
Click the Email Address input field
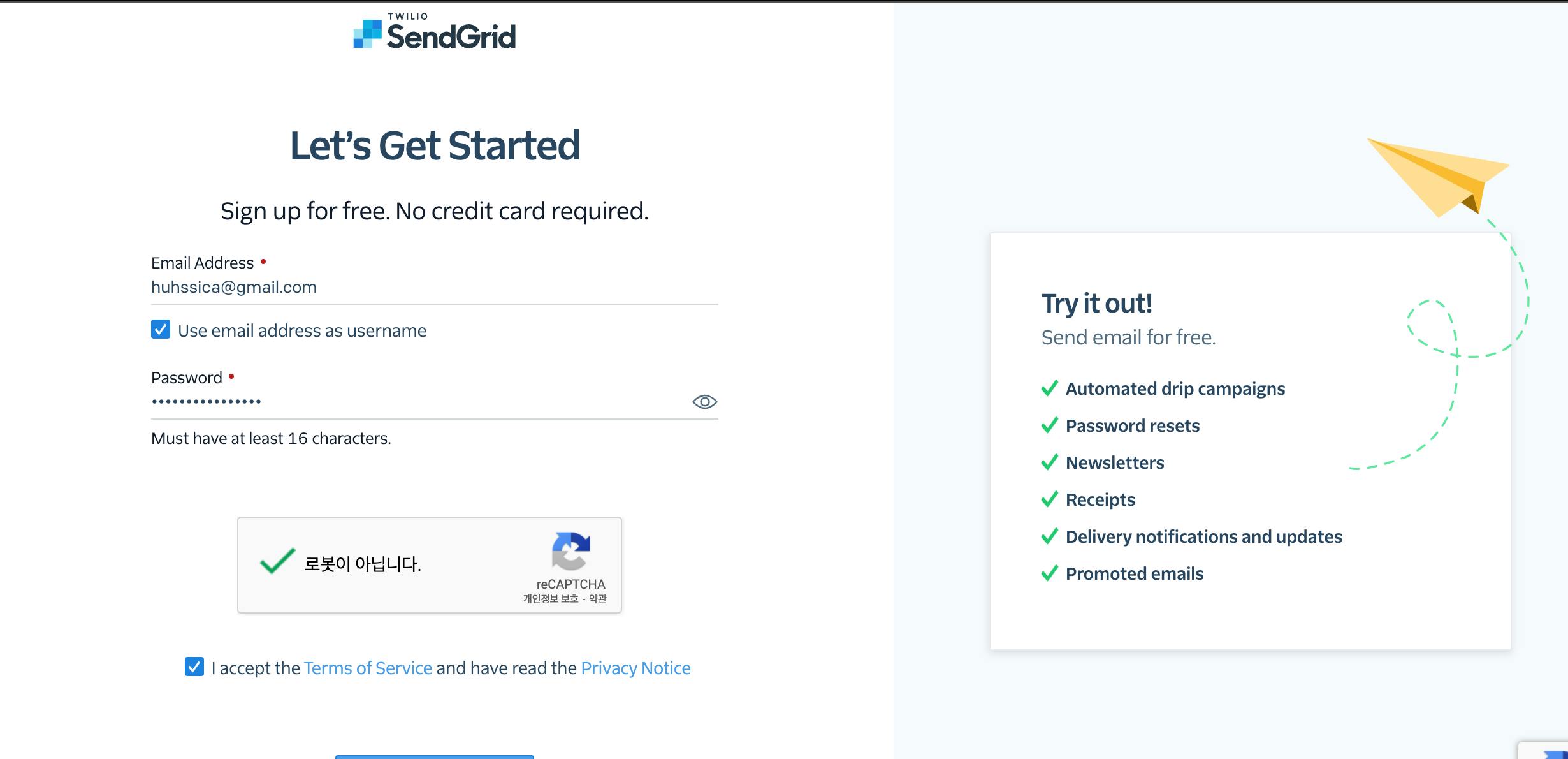(433, 288)
